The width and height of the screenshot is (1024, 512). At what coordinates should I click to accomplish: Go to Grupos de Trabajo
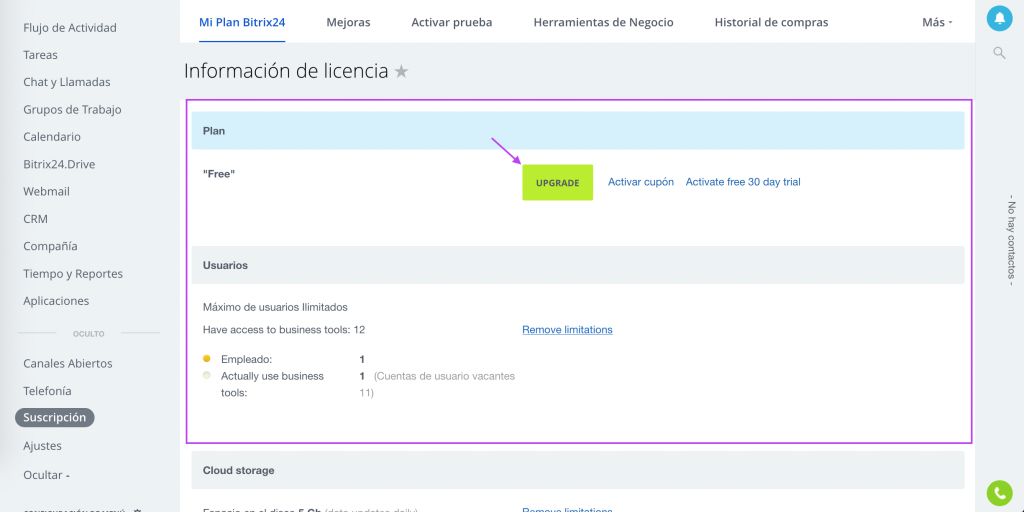72,110
